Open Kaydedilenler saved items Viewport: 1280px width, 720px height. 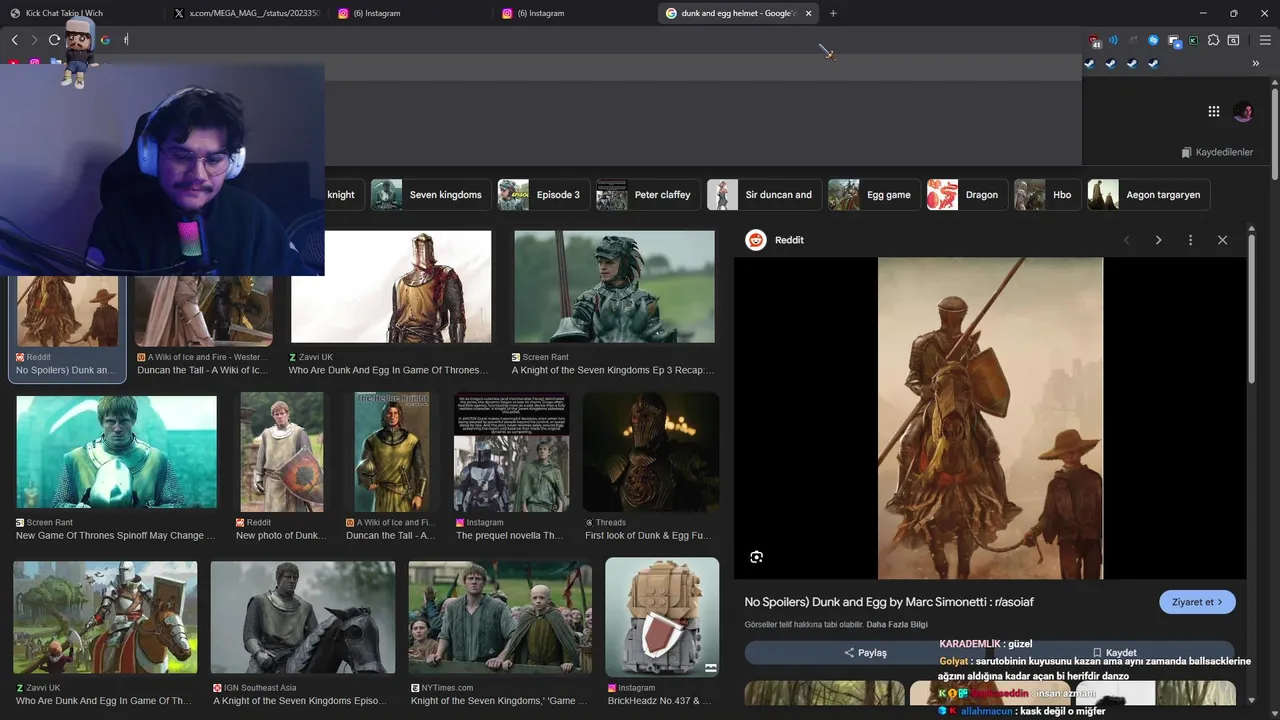click(x=1217, y=152)
